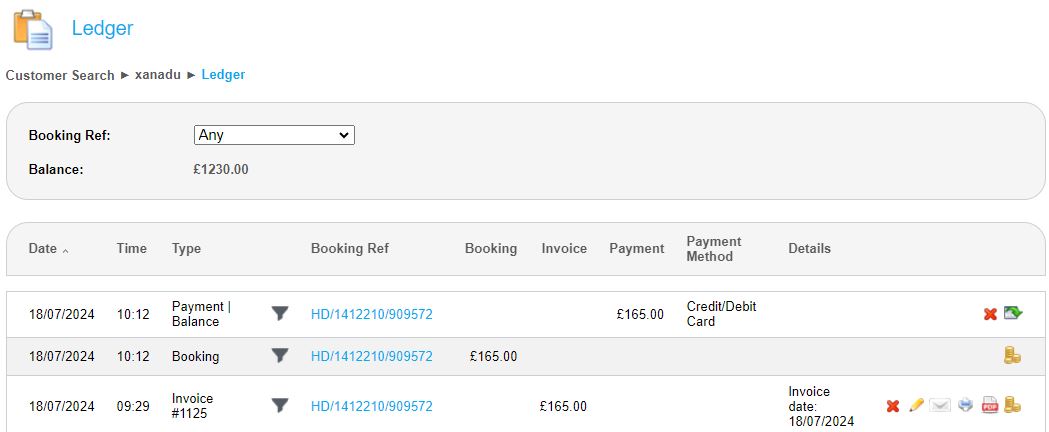Click filter funnel on Invoice #1125 row

[280, 406]
